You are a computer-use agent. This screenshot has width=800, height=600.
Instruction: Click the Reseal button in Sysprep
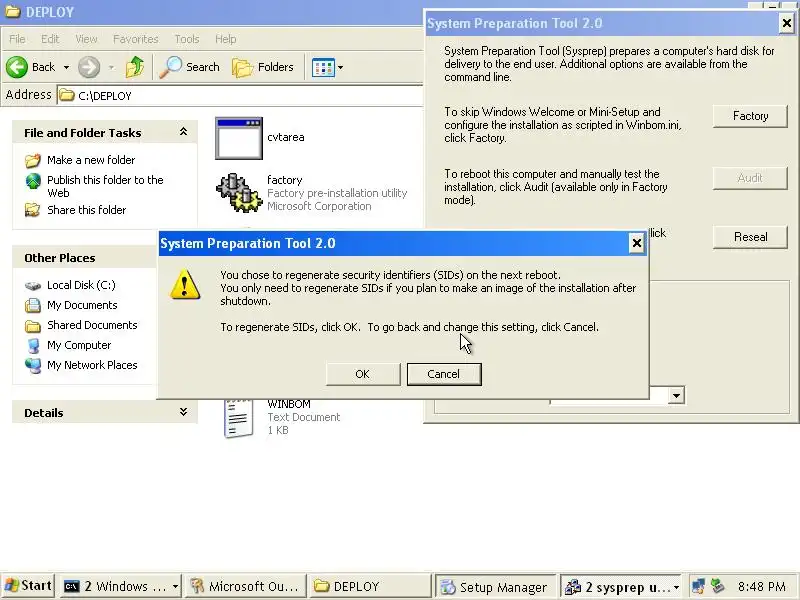point(750,237)
